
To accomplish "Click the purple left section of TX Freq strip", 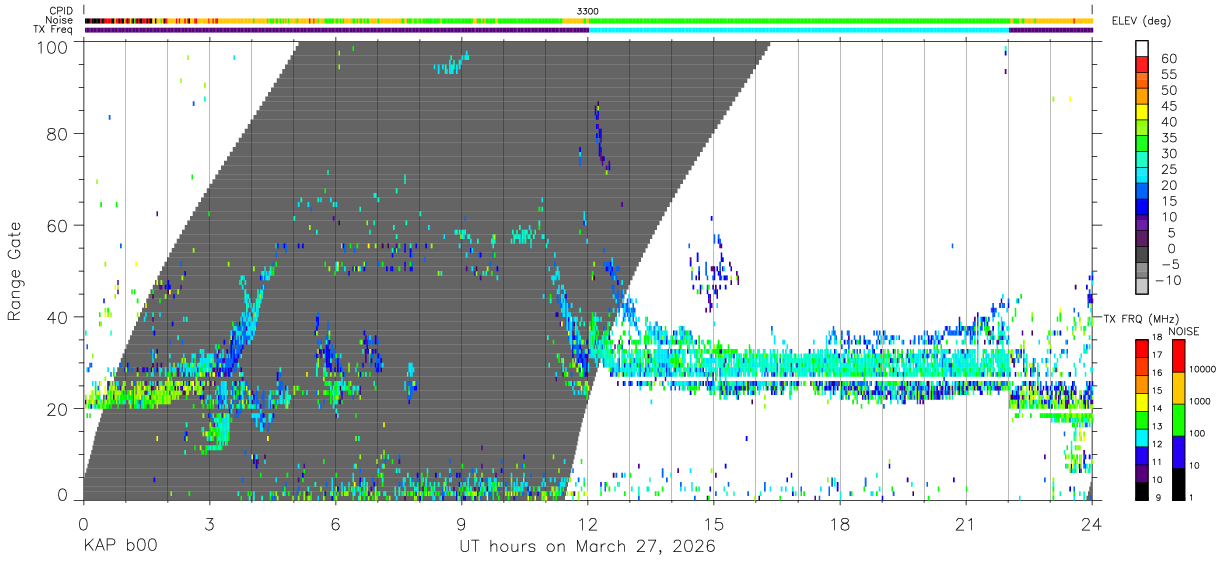I will (336, 30).
